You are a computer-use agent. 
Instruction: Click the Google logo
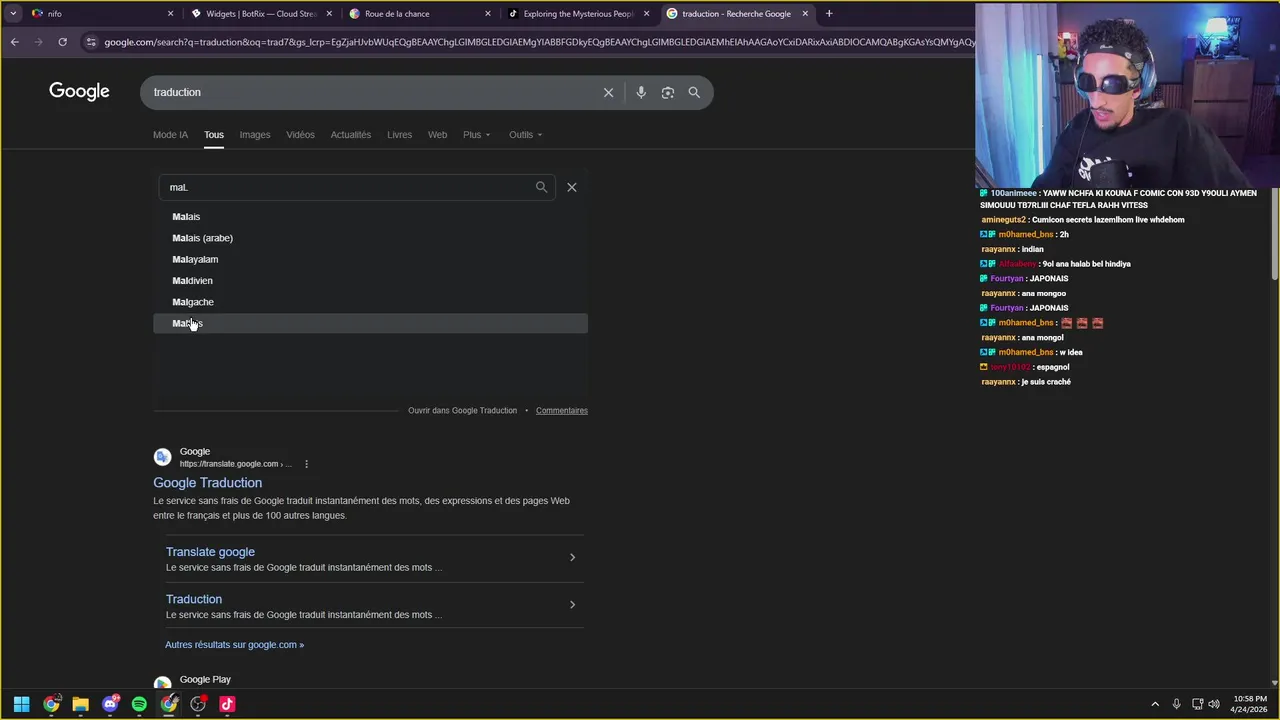pyautogui.click(x=79, y=91)
